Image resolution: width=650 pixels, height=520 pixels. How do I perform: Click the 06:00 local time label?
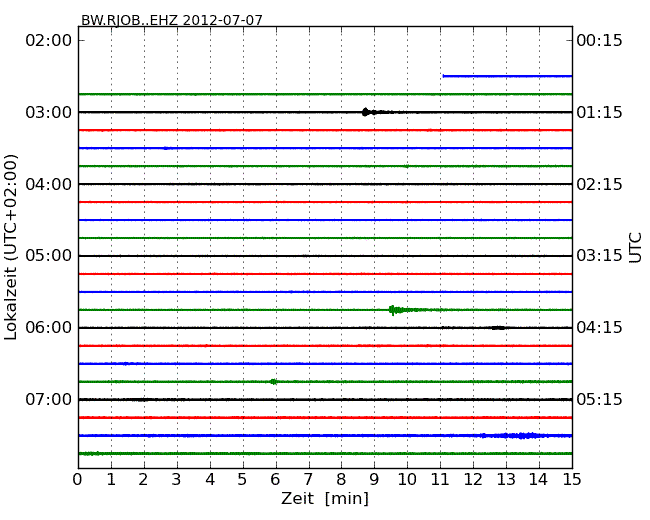[x=49, y=328]
